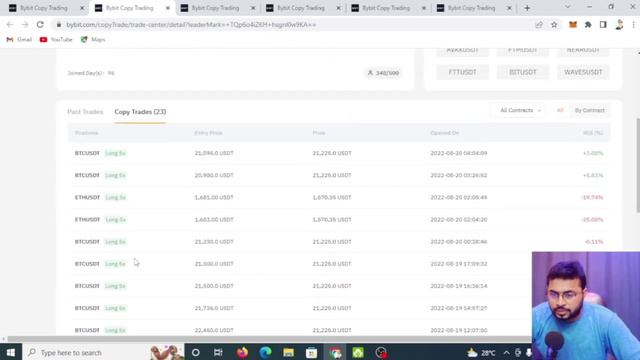The image size is (640, 360).
Task: Open the tab search chevron
Action: click(x=567, y=7)
